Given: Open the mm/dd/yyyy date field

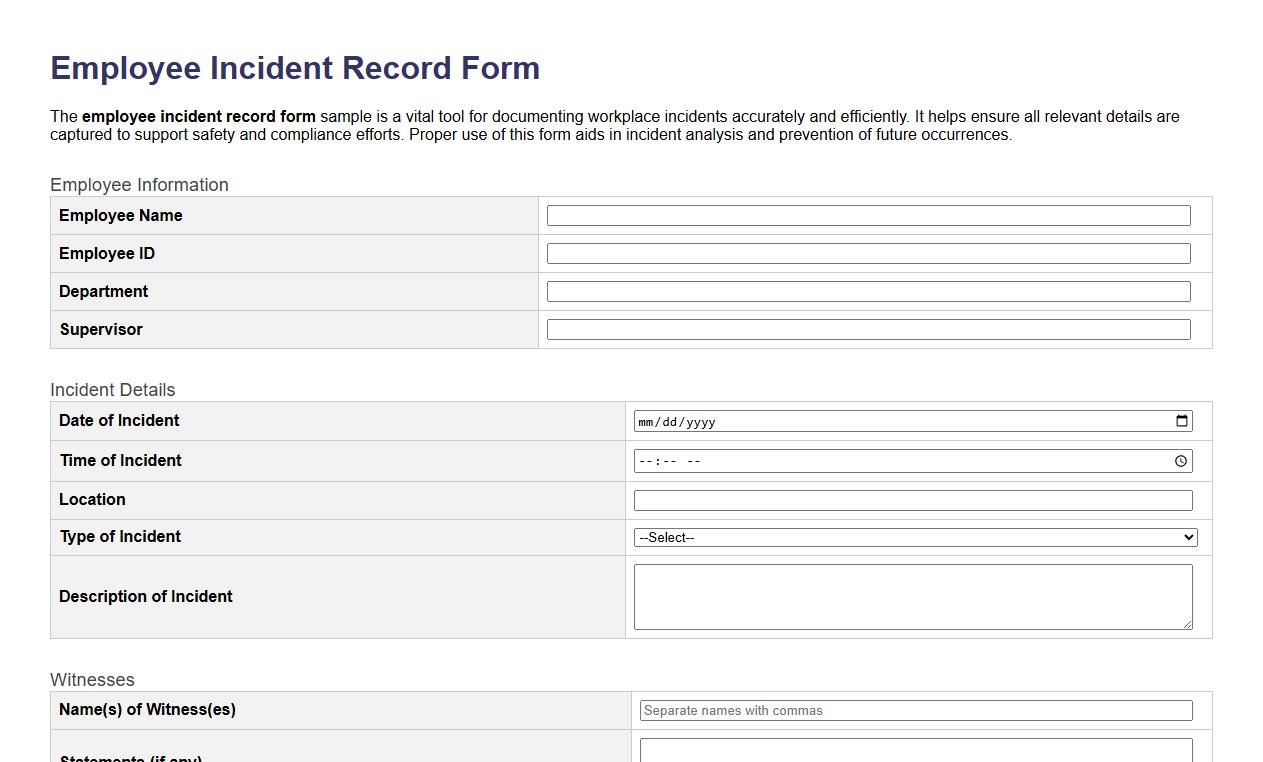Looking at the screenshot, I should tap(700, 421).
